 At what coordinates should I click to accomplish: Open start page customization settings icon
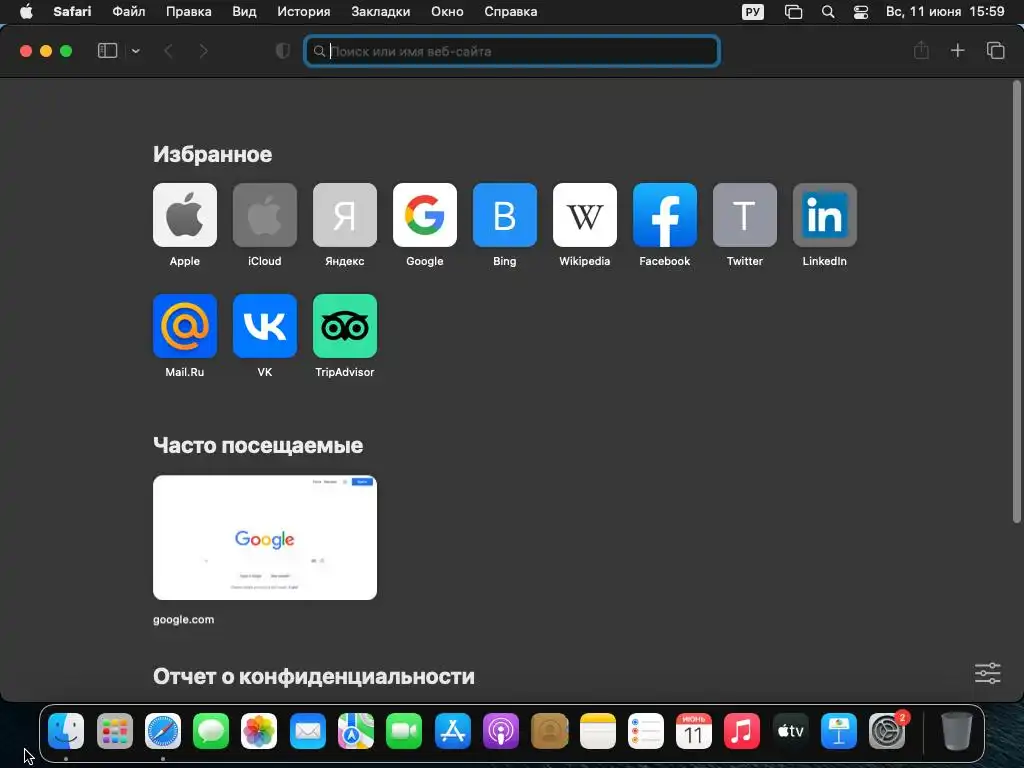(x=987, y=673)
